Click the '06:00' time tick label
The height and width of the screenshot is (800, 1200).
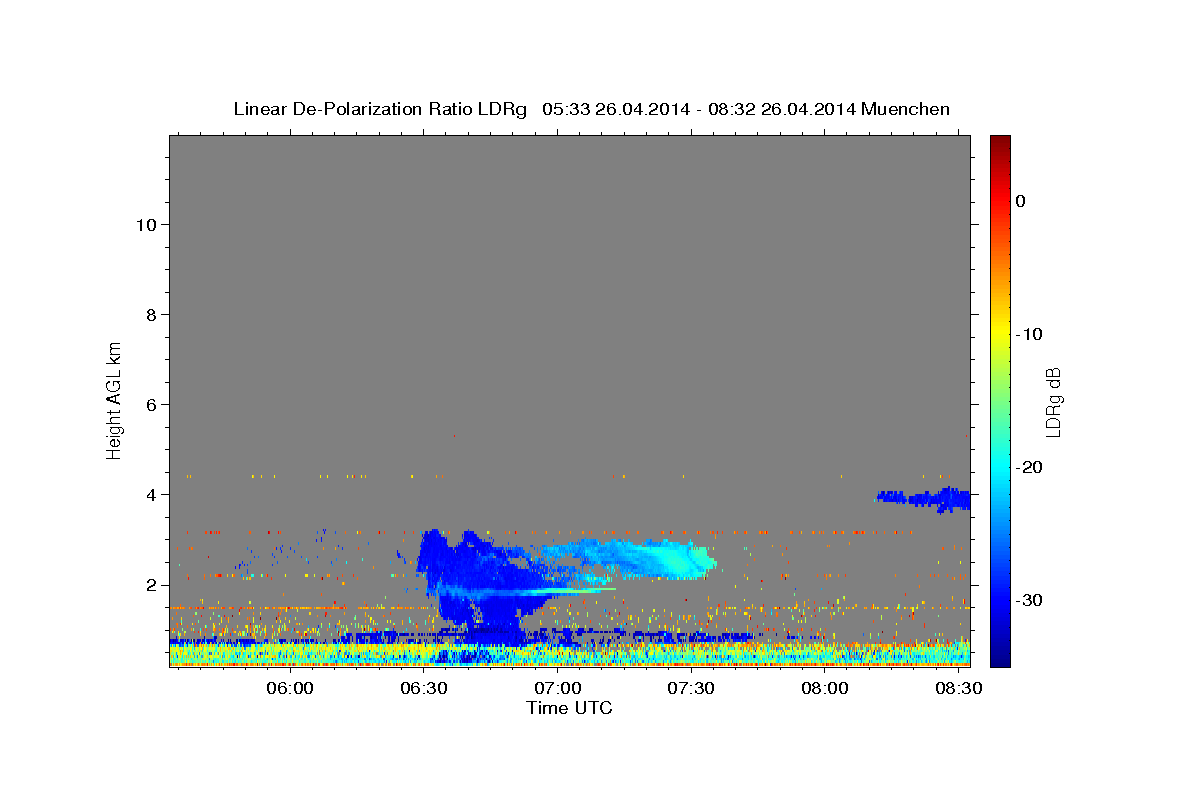click(x=291, y=689)
